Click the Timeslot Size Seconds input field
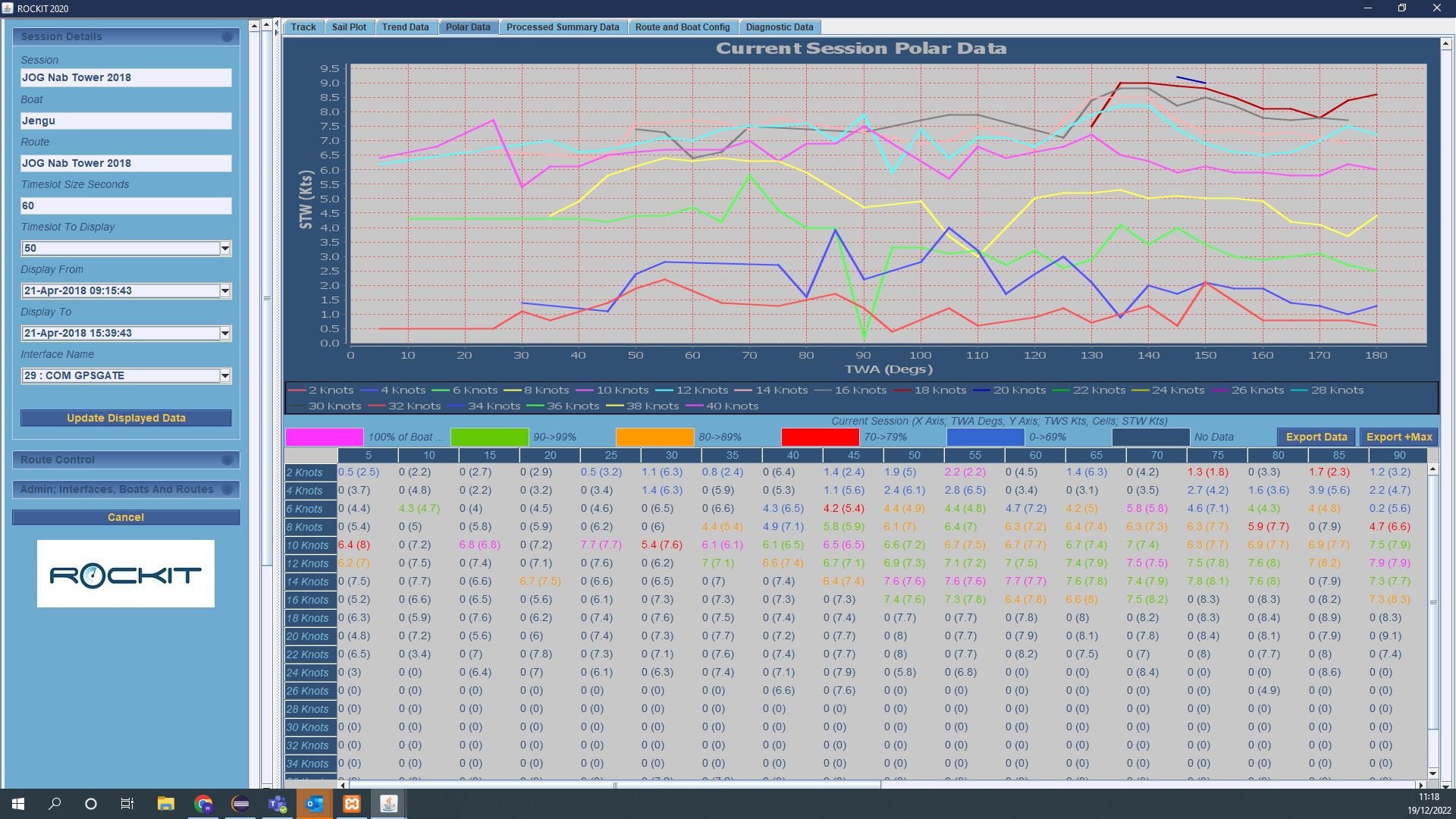This screenshot has height=819, width=1456. coord(126,206)
